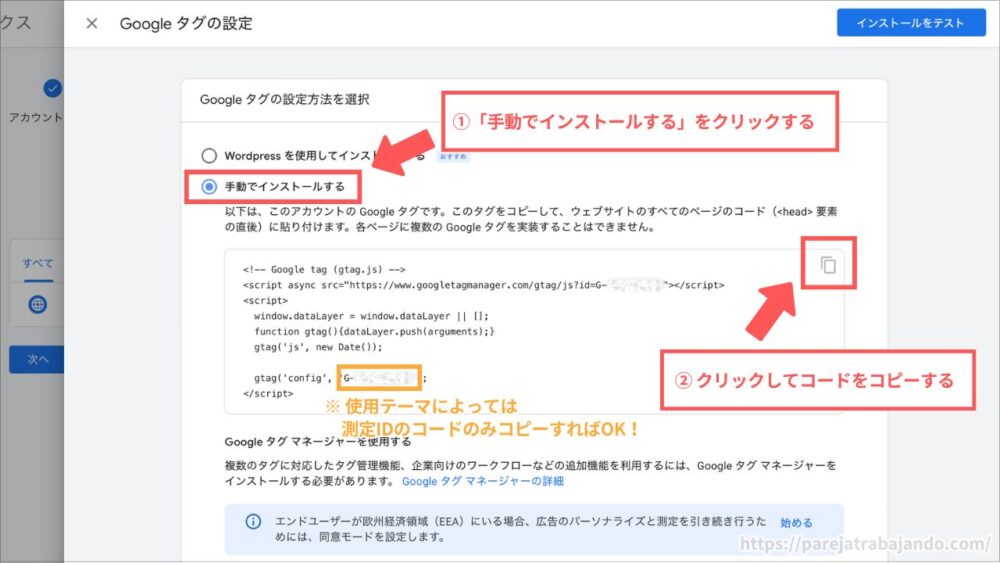Click the window.dataLayer code line
The height and width of the screenshot is (563, 1000).
pyautogui.click(x=371, y=316)
